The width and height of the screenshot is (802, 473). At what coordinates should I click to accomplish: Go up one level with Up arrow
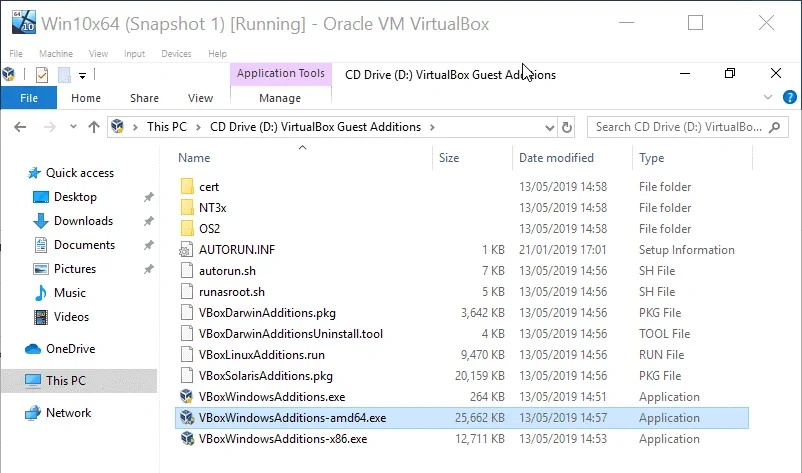coord(92,127)
